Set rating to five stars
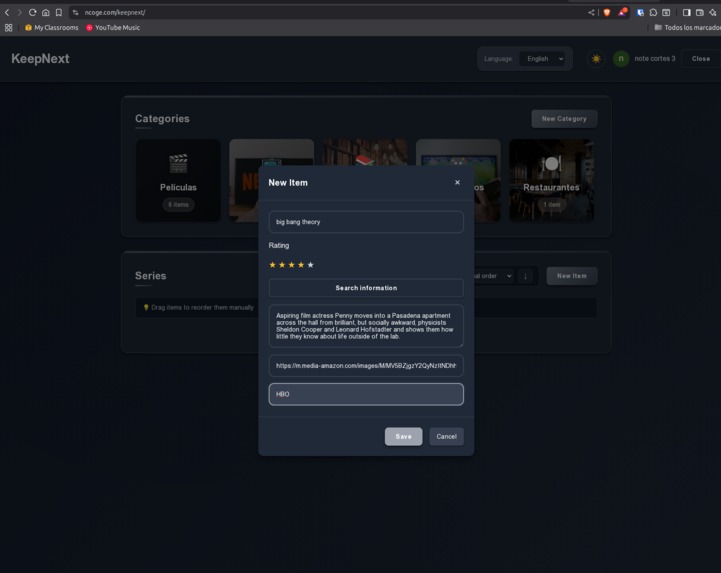Viewport: 721px width, 573px height. click(x=311, y=265)
